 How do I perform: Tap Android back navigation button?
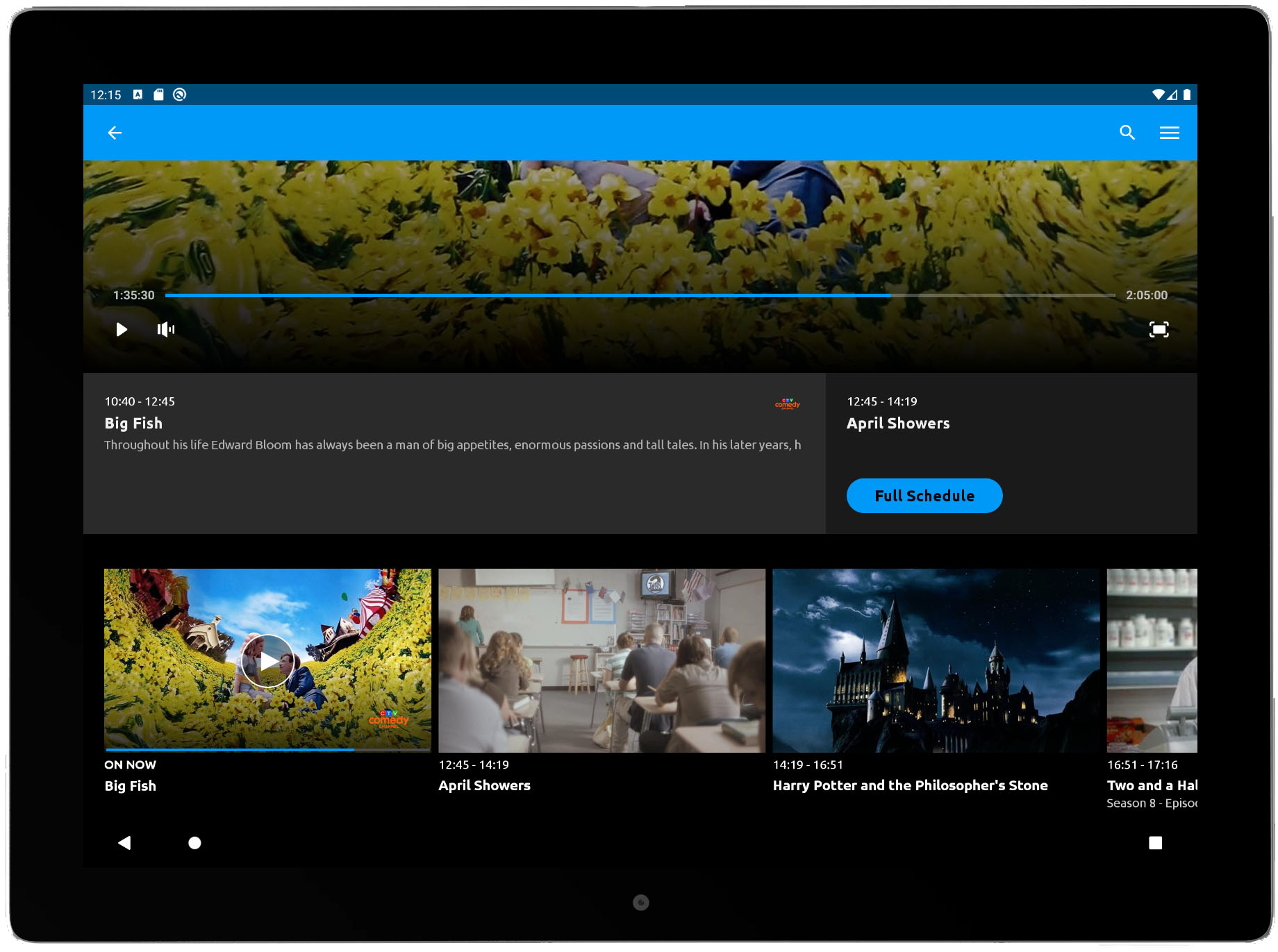click(124, 843)
